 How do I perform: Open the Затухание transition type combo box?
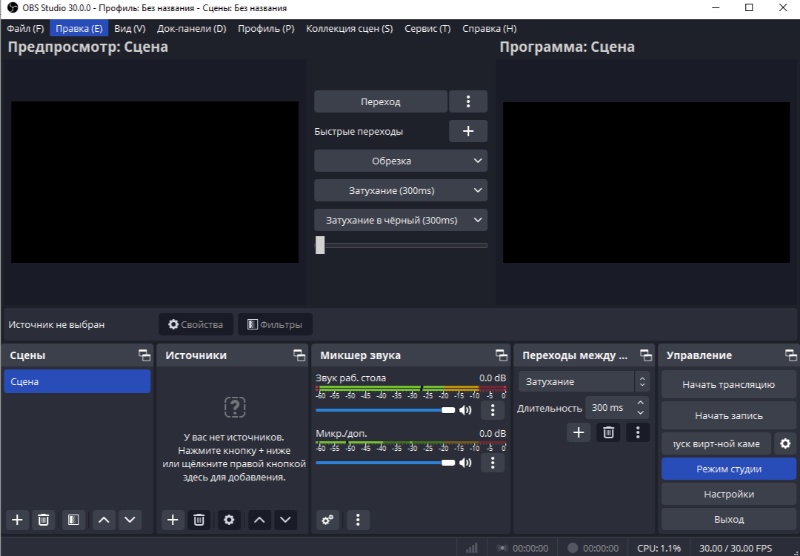(x=584, y=382)
